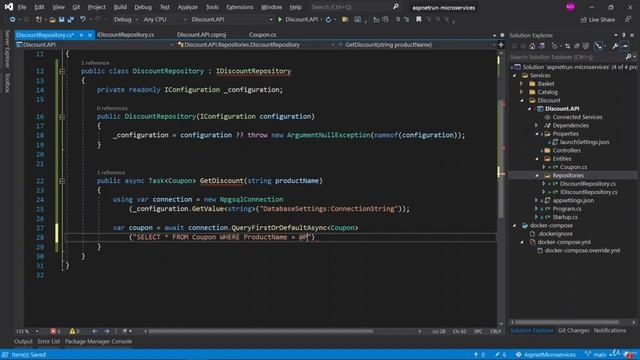640x360 pixels.
Task: Click the errors count icon in editor footer
Action: [54, 331]
